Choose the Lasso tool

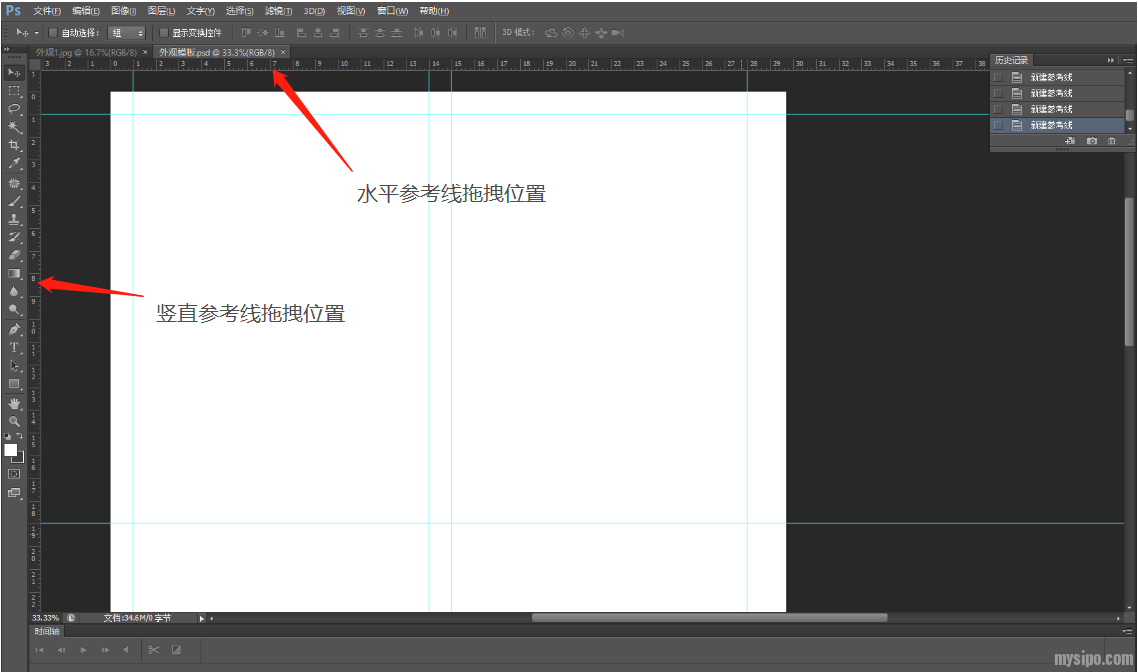tap(14, 108)
